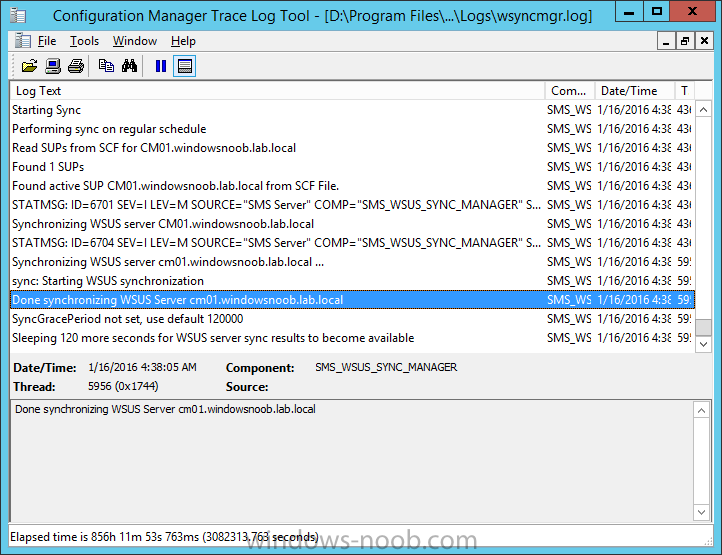Click the detail pane scroll up arrow
The width and height of the screenshot is (722, 555).
click(701, 410)
